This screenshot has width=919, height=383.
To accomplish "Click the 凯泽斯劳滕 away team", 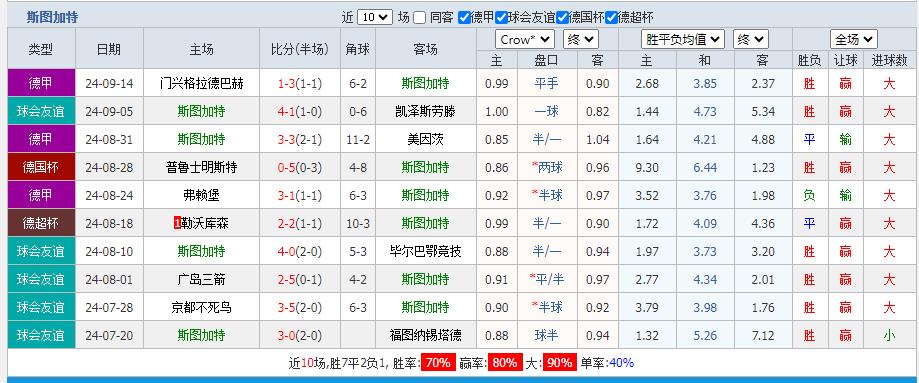I will point(425,111).
